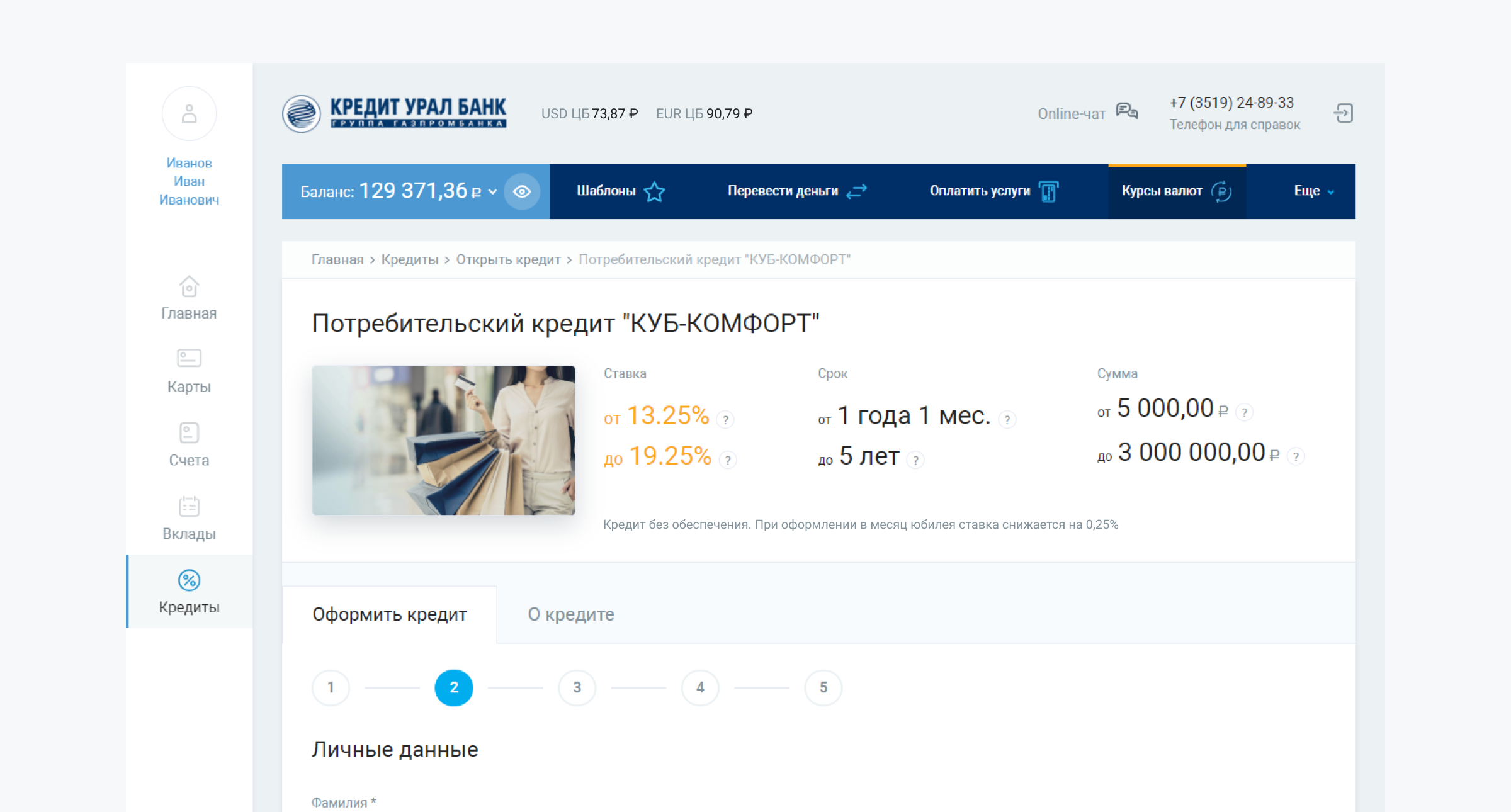
Task: Click the Перевести деньги arrows icon
Action: (x=857, y=191)
